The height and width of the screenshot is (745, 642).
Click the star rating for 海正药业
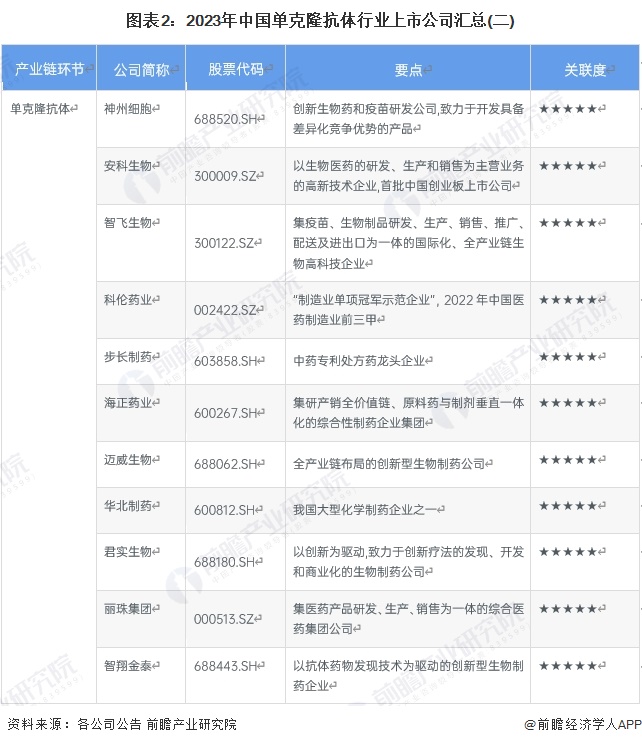568,403
